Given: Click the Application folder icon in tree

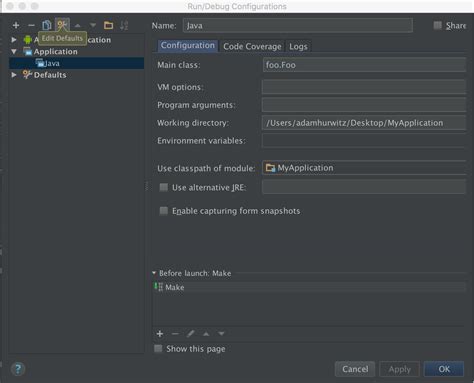Looking at the screenshot, I should pos(27,52).
